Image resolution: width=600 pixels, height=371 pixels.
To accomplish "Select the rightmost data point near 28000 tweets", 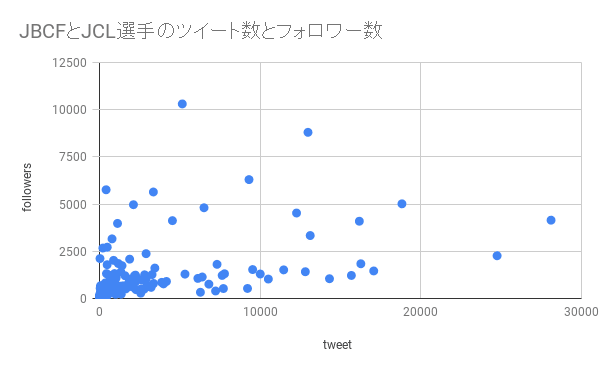I will pyautogui.click(x=551, y=220).
